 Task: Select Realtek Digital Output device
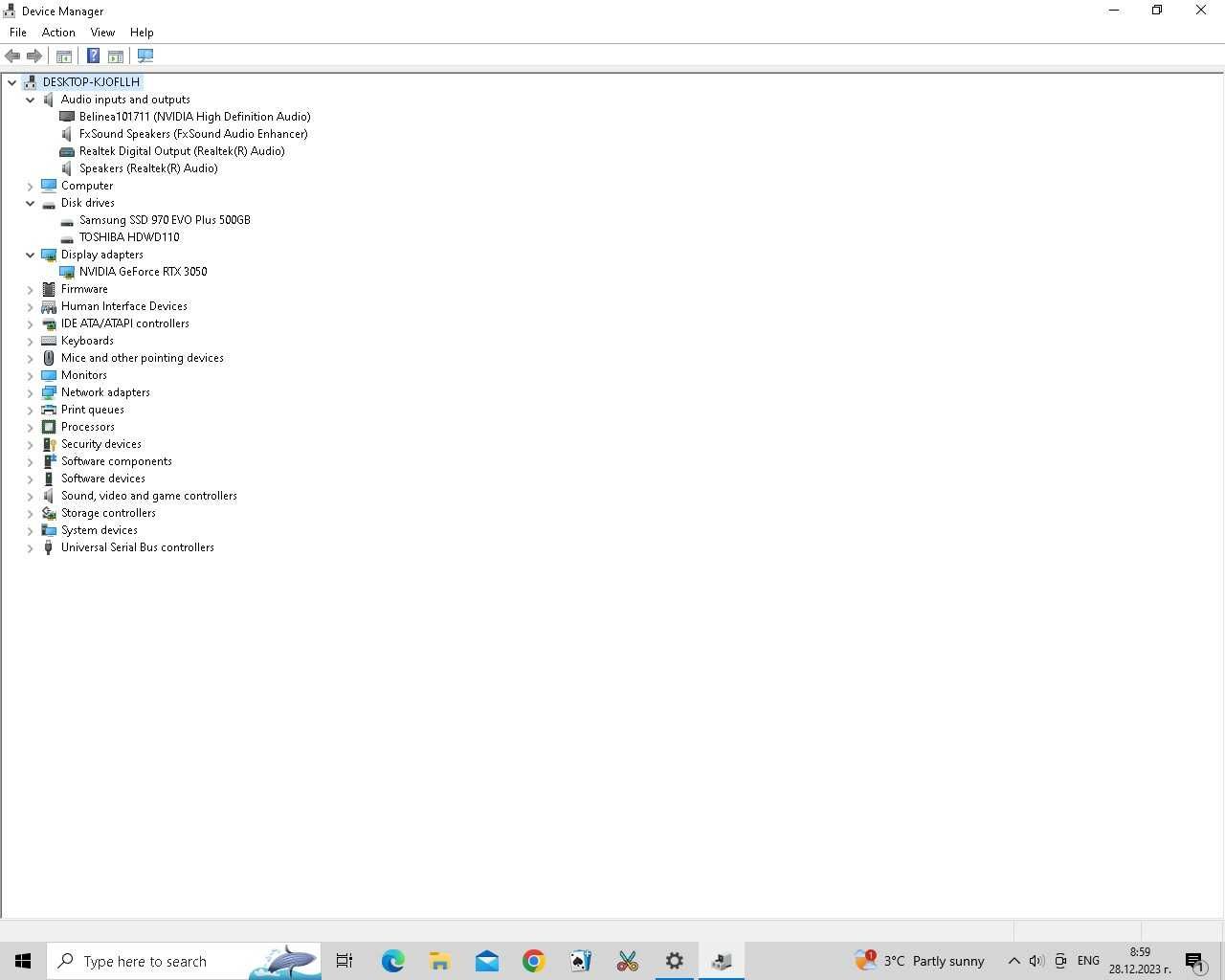coord(182,151)
